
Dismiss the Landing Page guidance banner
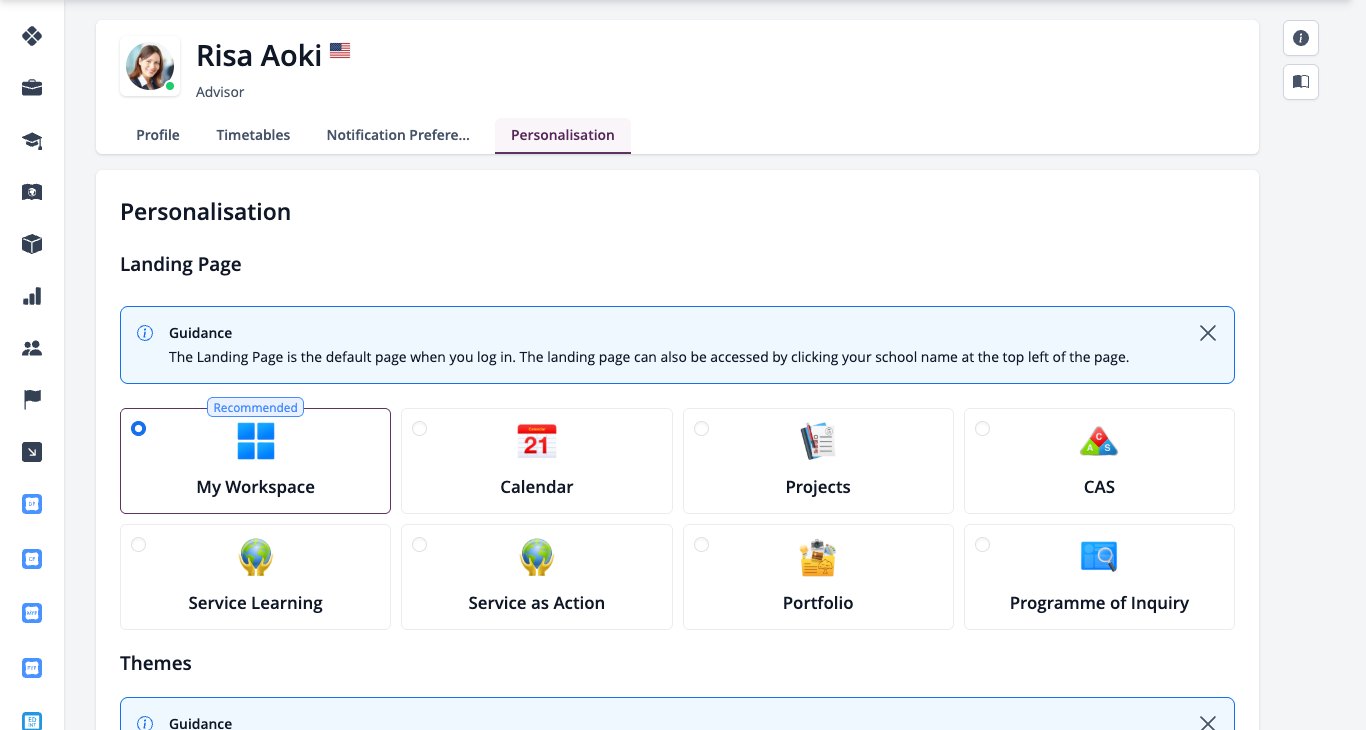tap(1208, 333)
